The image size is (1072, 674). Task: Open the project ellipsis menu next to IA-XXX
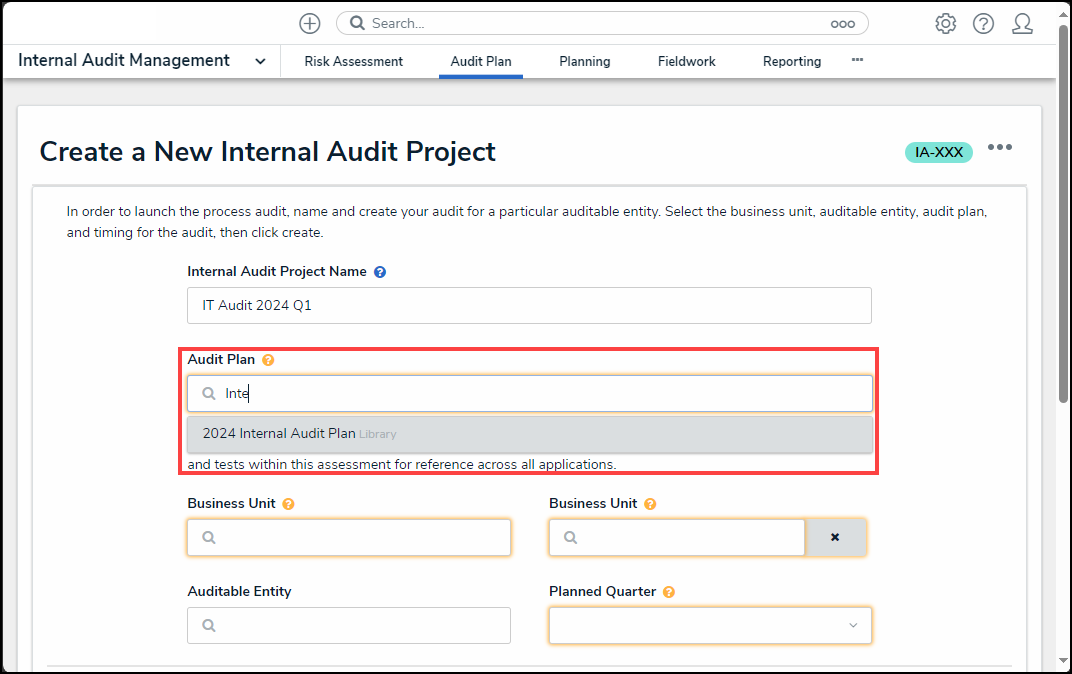[x=1000, y=147]
